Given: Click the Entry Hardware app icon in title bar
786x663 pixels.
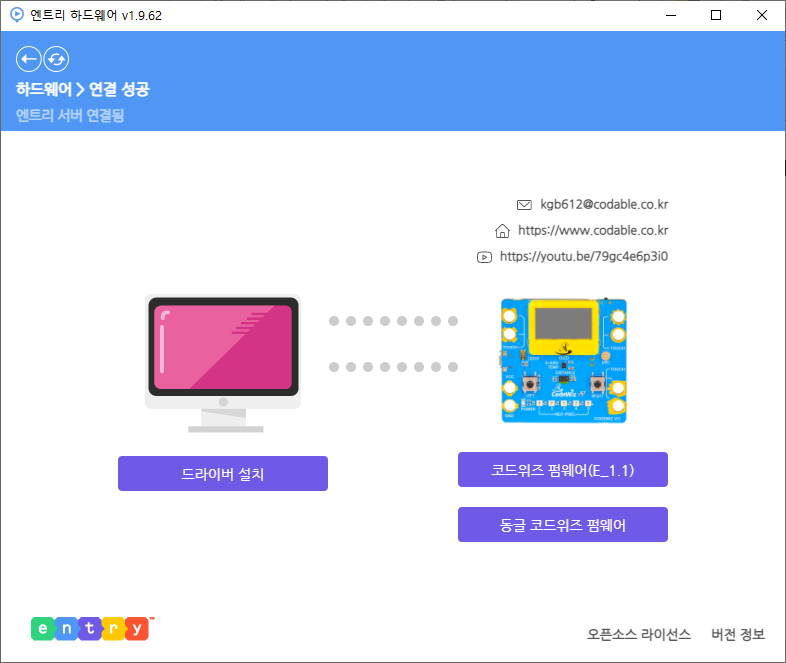Looking at the screenshot, I should (17, 15).
